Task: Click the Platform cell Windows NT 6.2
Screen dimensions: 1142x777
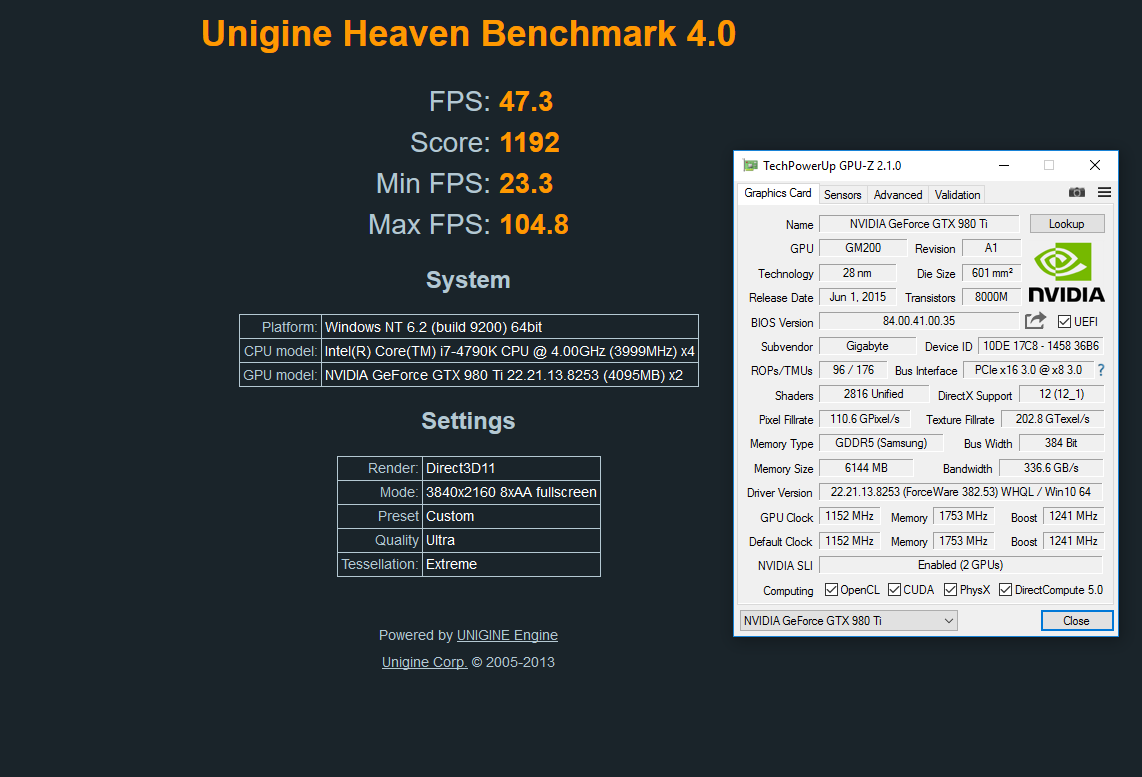Action: [510, 327]
